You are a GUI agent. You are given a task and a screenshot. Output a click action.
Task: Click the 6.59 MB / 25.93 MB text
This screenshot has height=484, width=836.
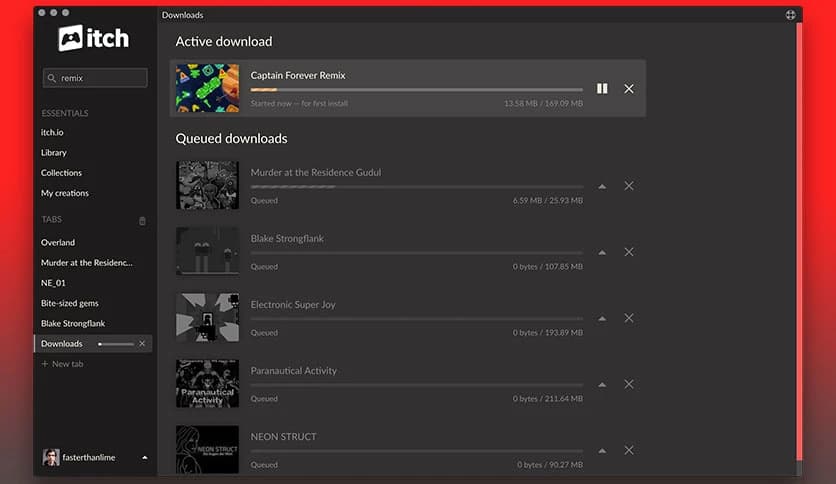(x=548, y=200)
